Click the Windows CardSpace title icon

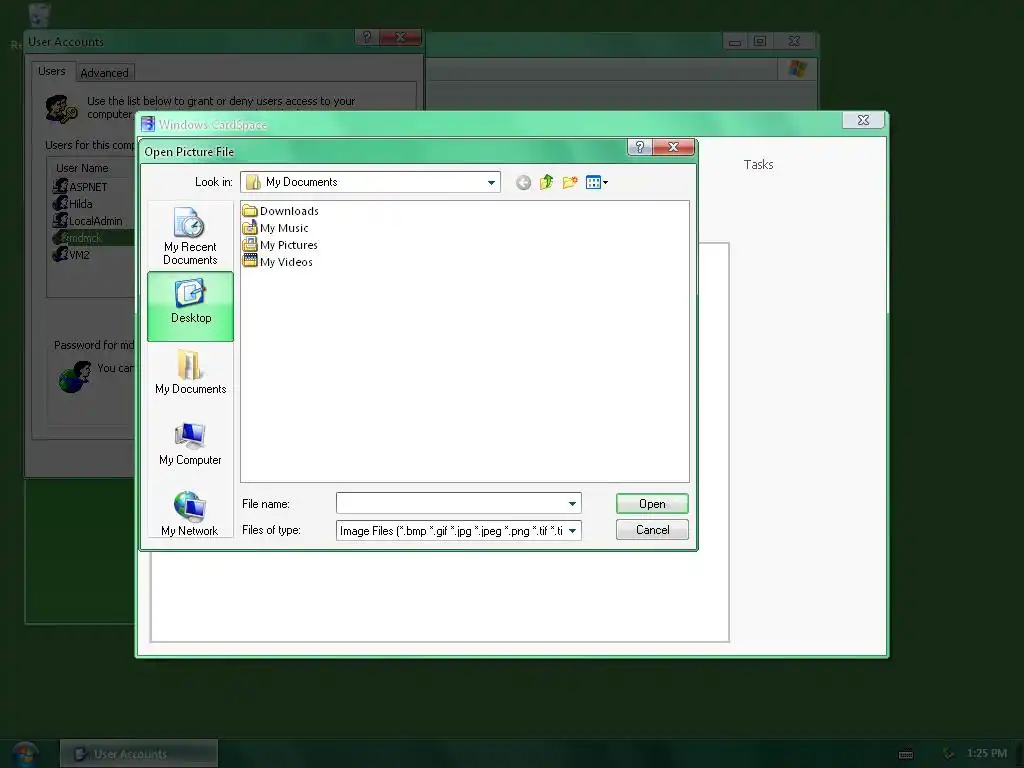[x=148, y=124]
